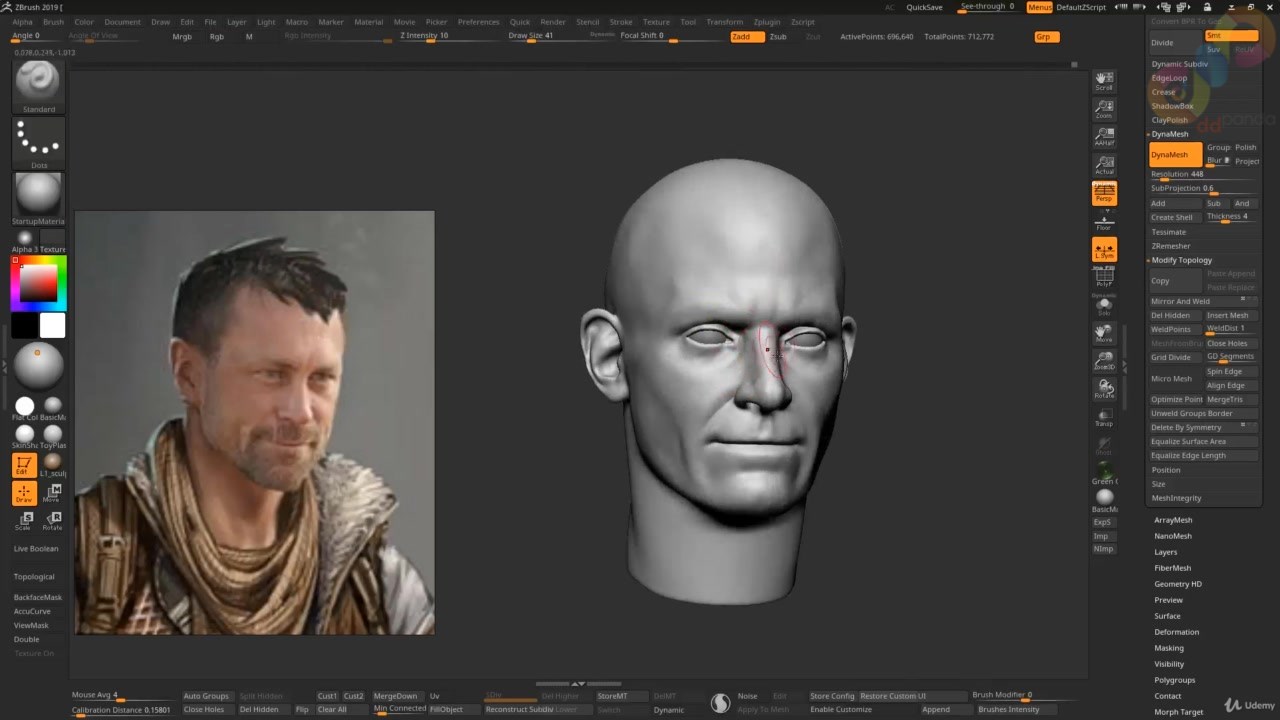Click the Scroll navigation icon
Screen dimensions: 1280x720
coord(1104,80)
